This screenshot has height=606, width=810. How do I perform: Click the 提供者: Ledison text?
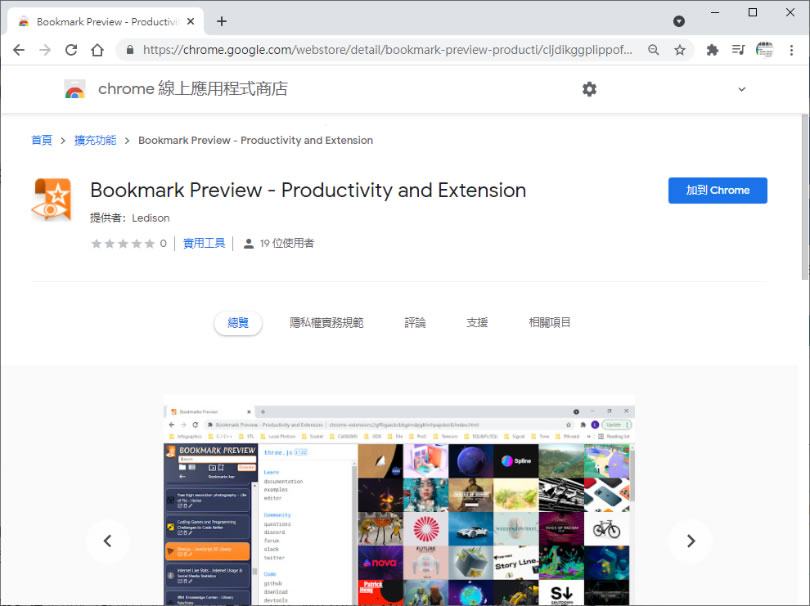click(x=130, y=218)
